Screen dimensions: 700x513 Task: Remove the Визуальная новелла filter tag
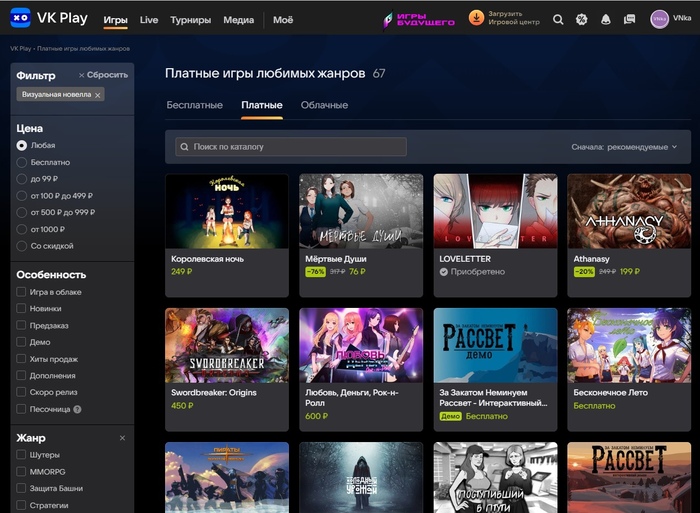pyautogui.click(x=98, y=95)
